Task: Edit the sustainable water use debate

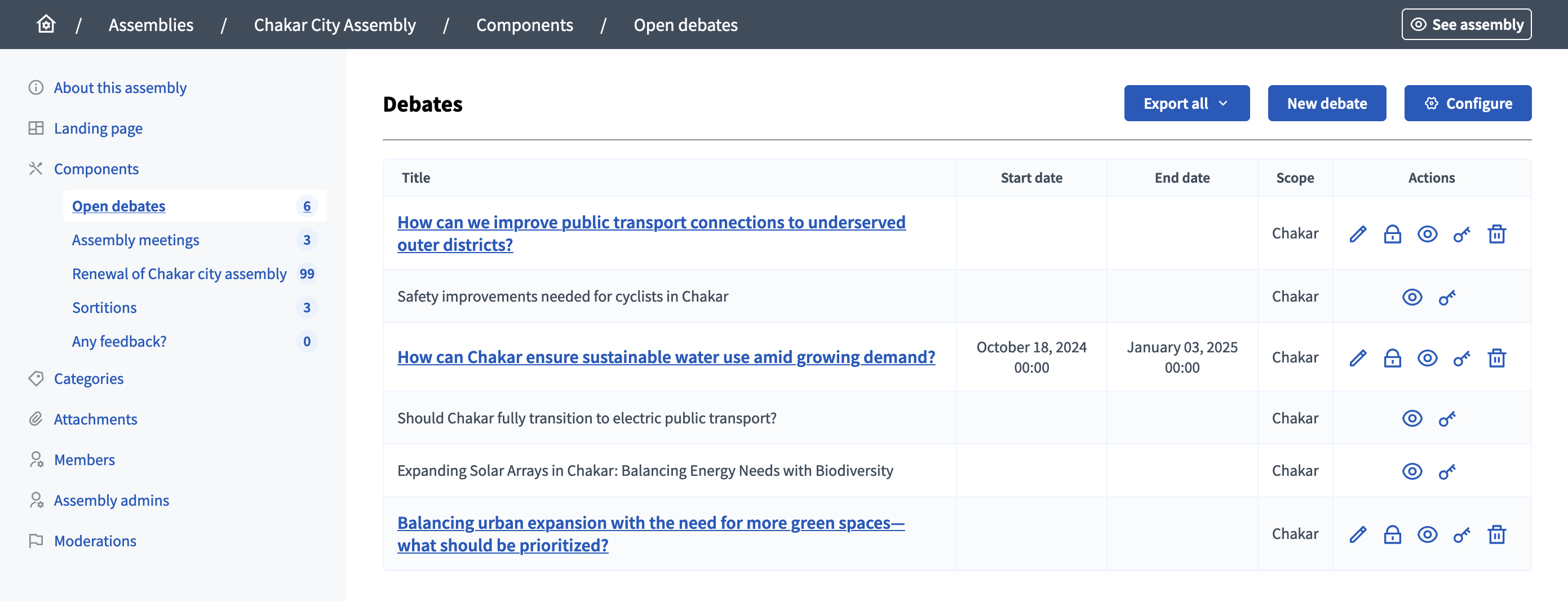Action: pyautogui.click(x=1357, y=357)
